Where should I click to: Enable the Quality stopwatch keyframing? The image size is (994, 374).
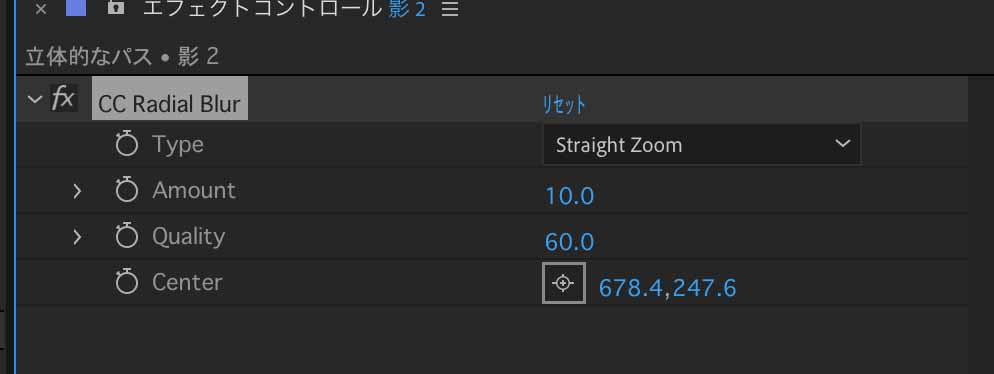click(127, 236)
